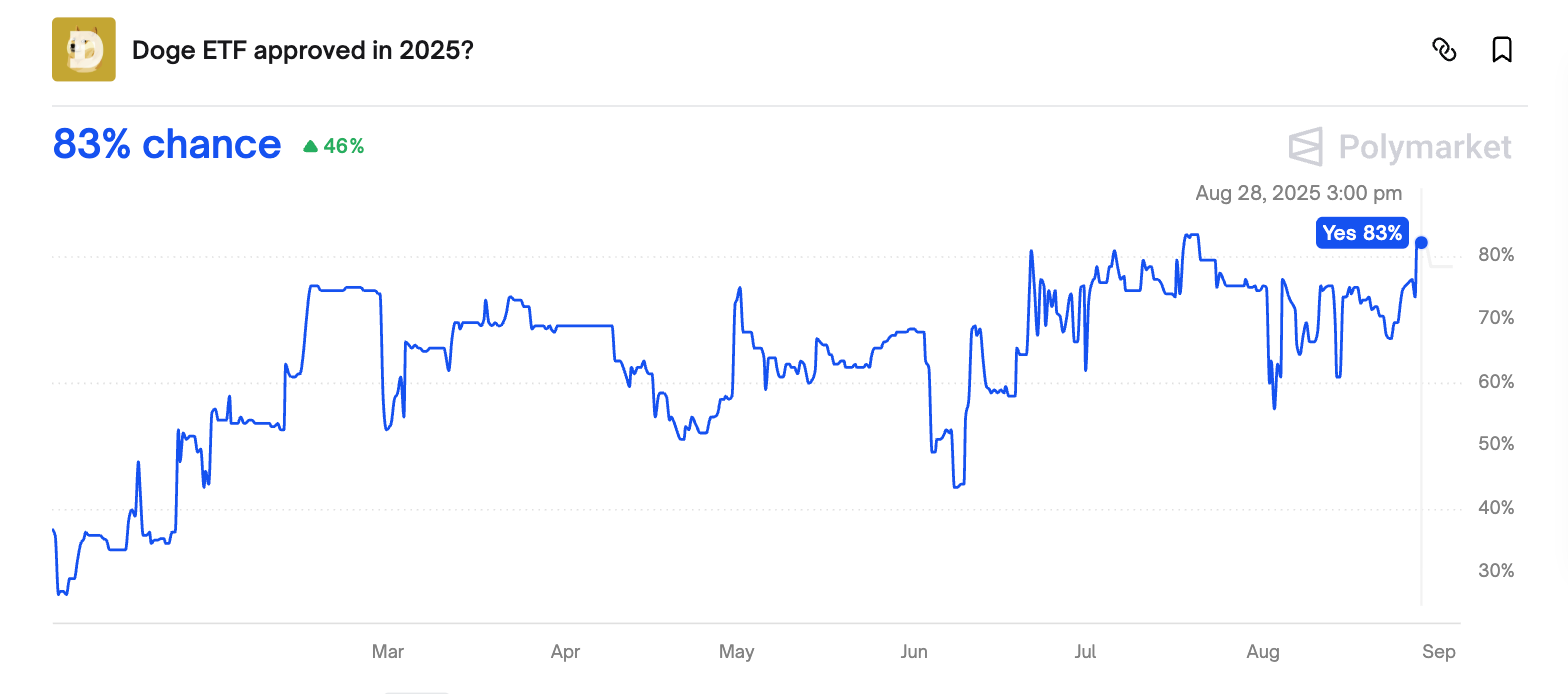Click the Doge coin market thumbnail
The width and height of the screenshot is (1568, 694).
click(84, 50)
